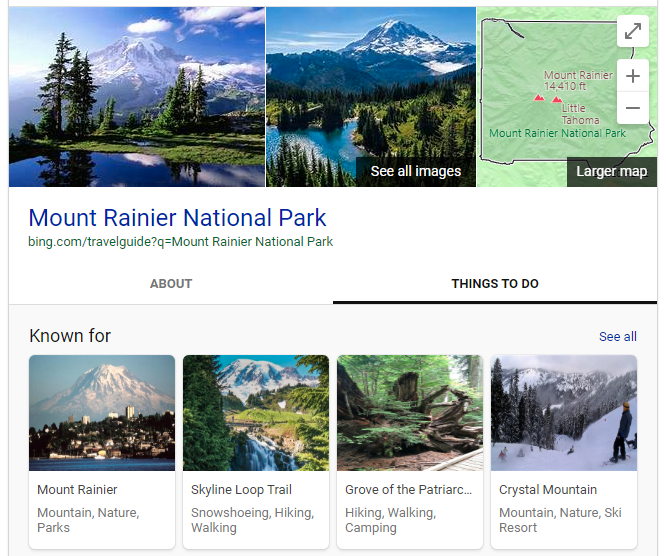Click the Little Tahoma peak marker on map

557,100
